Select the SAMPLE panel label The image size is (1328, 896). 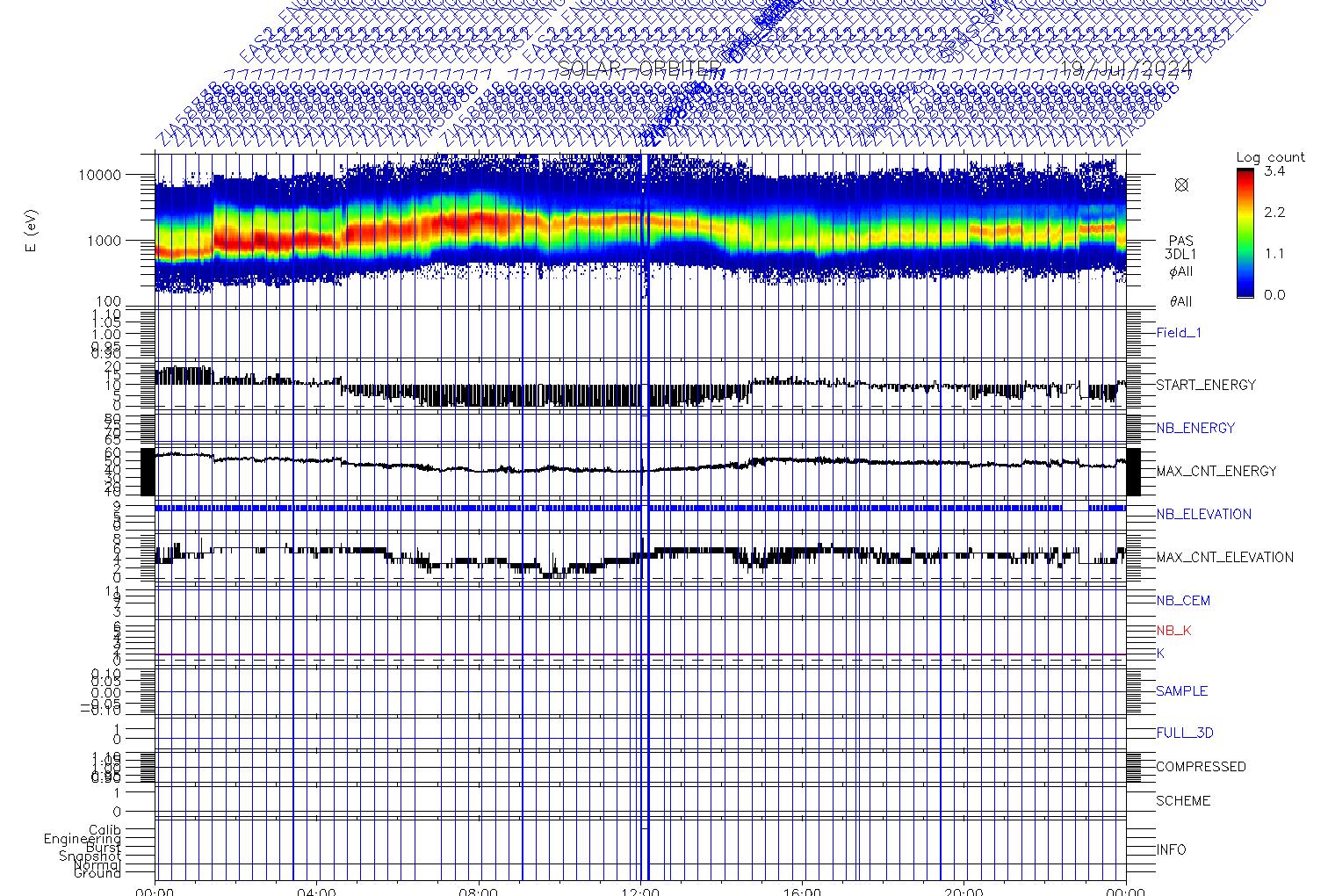click(1181, 691)
